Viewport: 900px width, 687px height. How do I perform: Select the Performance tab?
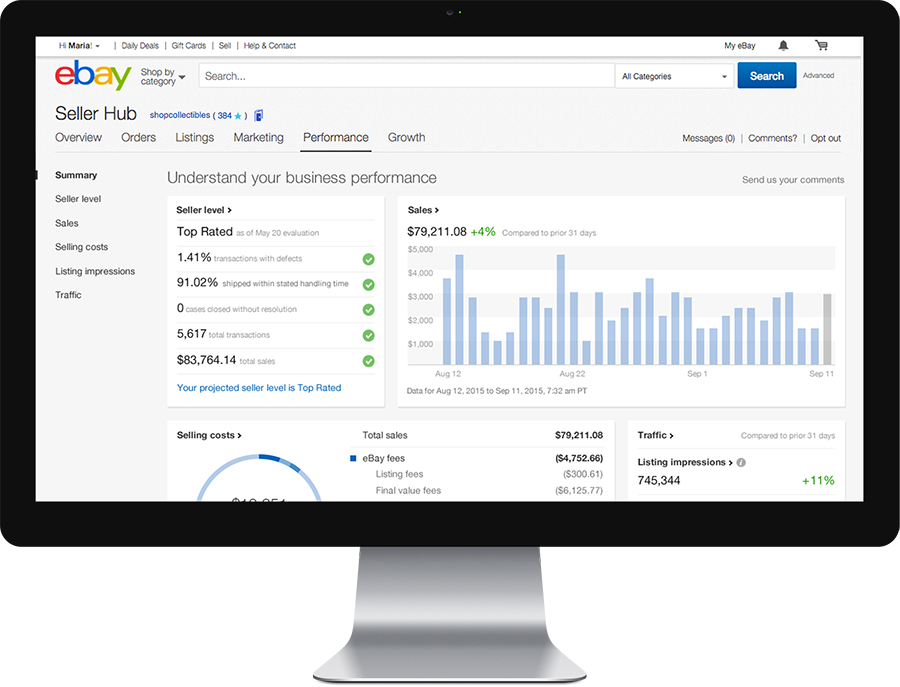(x=336, y=138)
